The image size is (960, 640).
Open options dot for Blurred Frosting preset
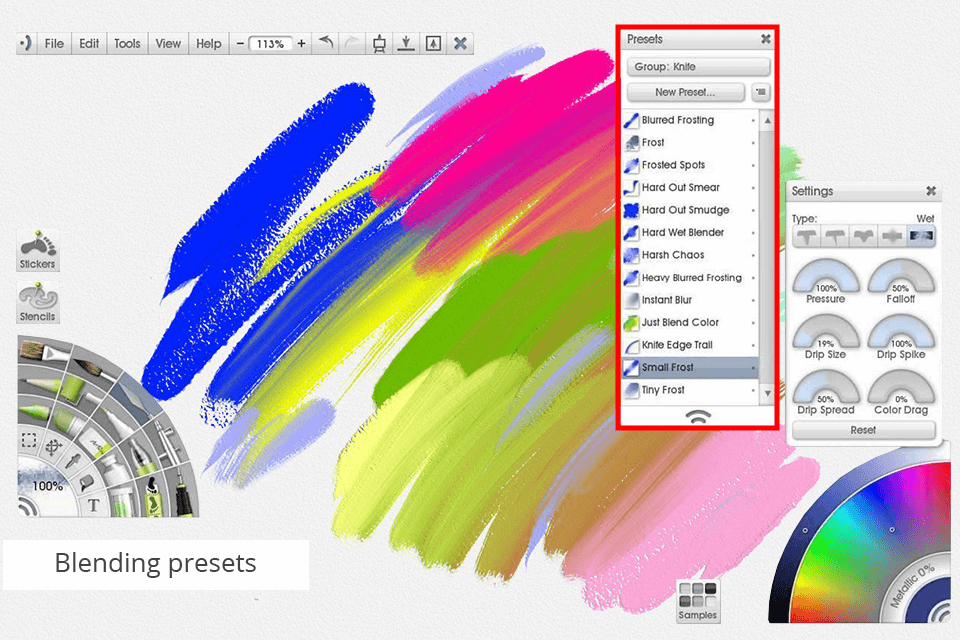click(753, 121)
